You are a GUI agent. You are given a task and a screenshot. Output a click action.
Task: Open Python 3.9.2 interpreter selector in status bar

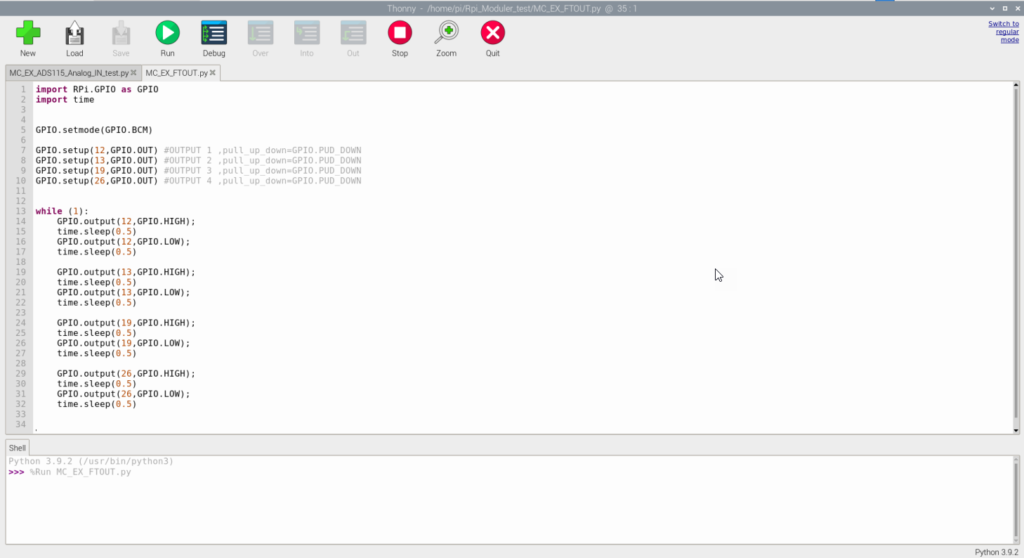coord(996,552)
